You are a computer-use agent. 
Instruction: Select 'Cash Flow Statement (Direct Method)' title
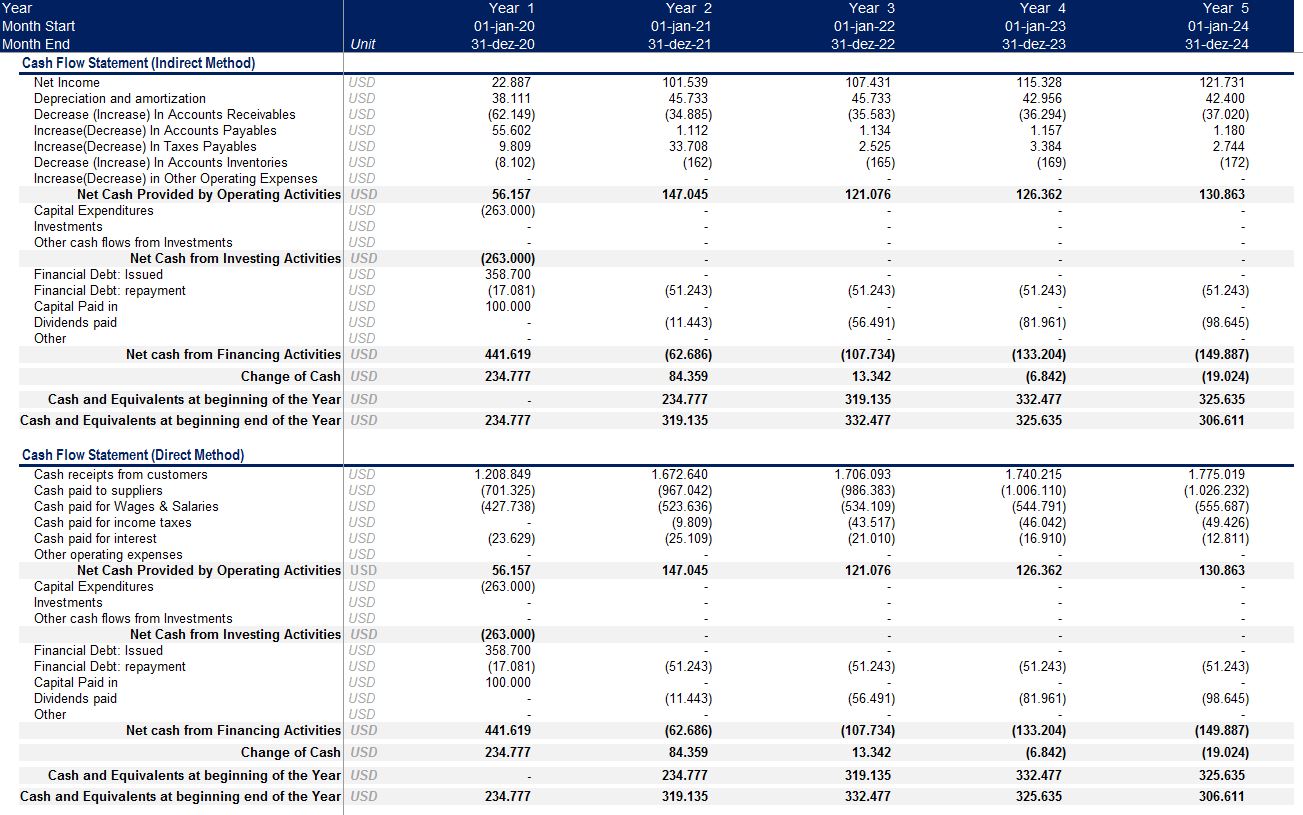pos(133,455)
